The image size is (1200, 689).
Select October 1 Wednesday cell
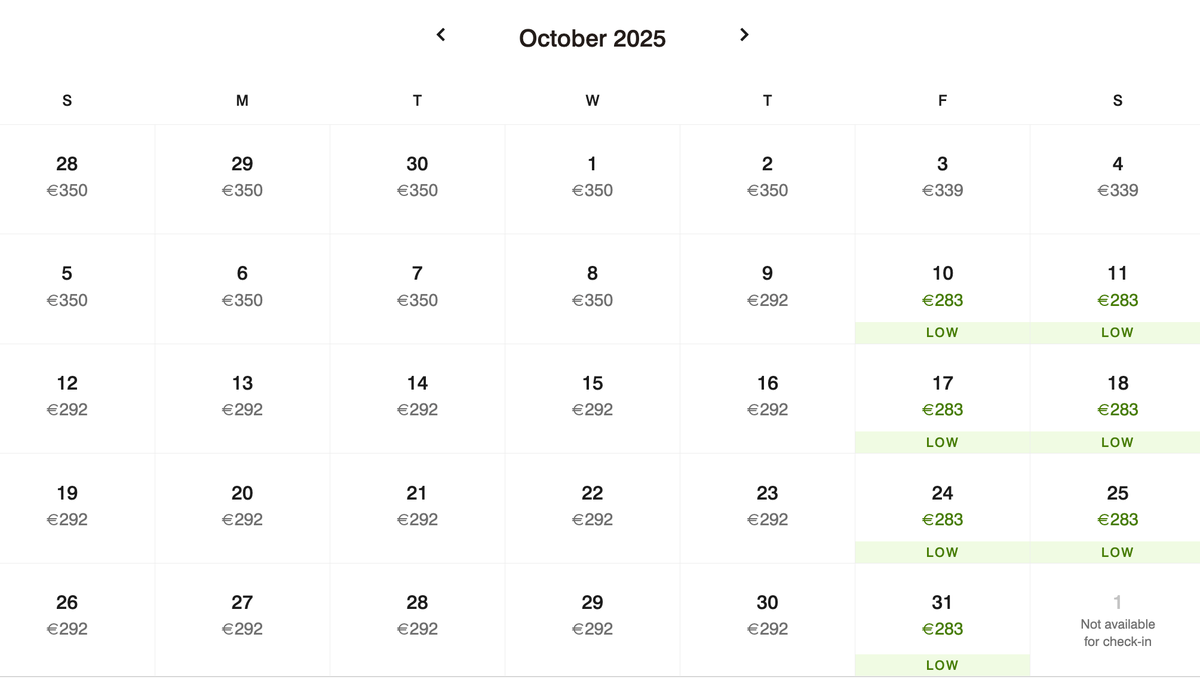click(592, 179)
